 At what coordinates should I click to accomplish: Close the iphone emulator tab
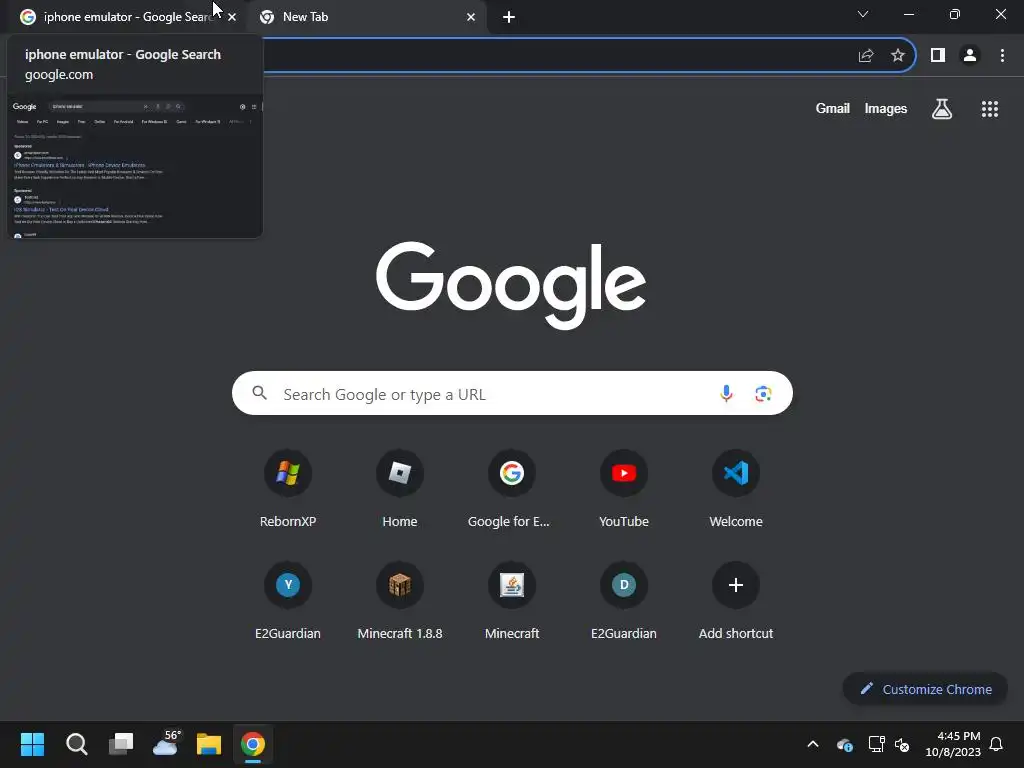click(232, 17)
